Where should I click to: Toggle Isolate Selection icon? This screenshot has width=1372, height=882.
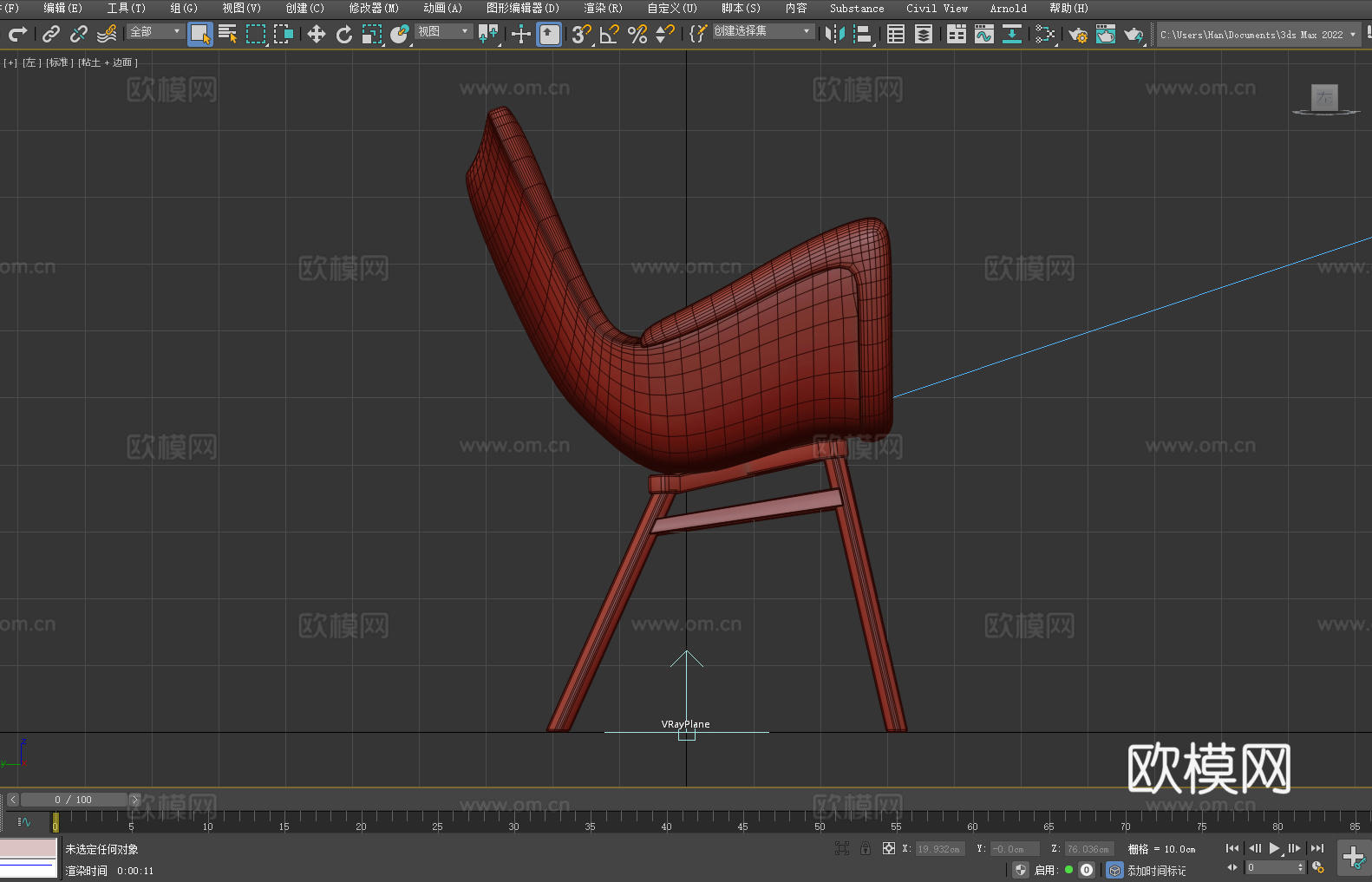coord(842,848)
